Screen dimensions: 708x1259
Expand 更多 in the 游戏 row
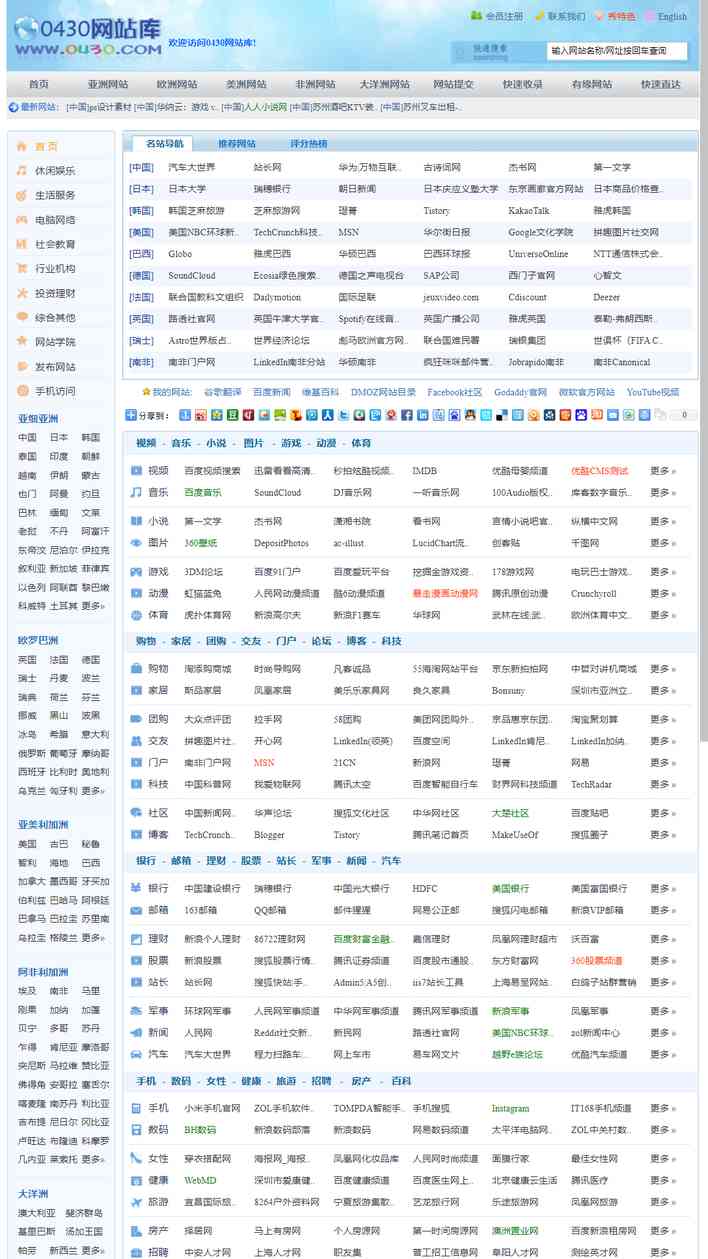(663, 572)
